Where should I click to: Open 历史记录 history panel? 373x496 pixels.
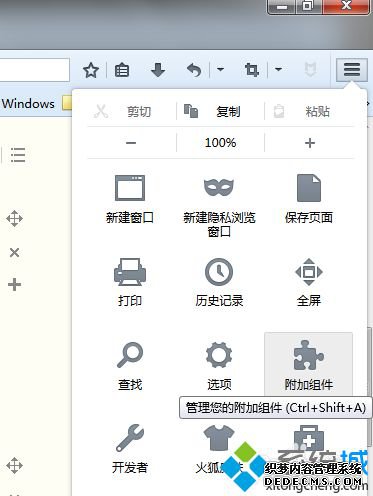coord(219,283)
